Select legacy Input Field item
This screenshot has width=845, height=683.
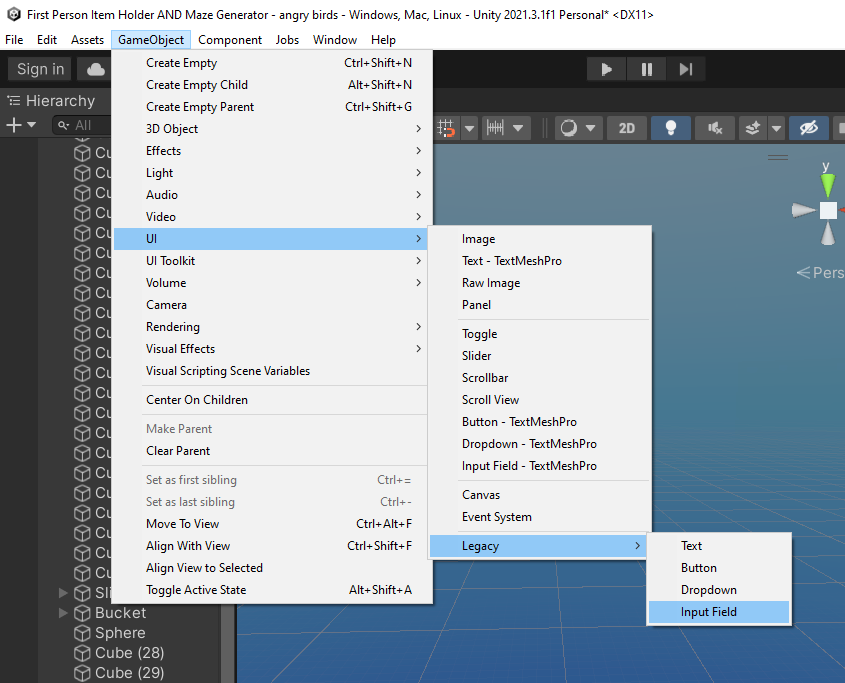pyautogui.click(x=719, y=612)
